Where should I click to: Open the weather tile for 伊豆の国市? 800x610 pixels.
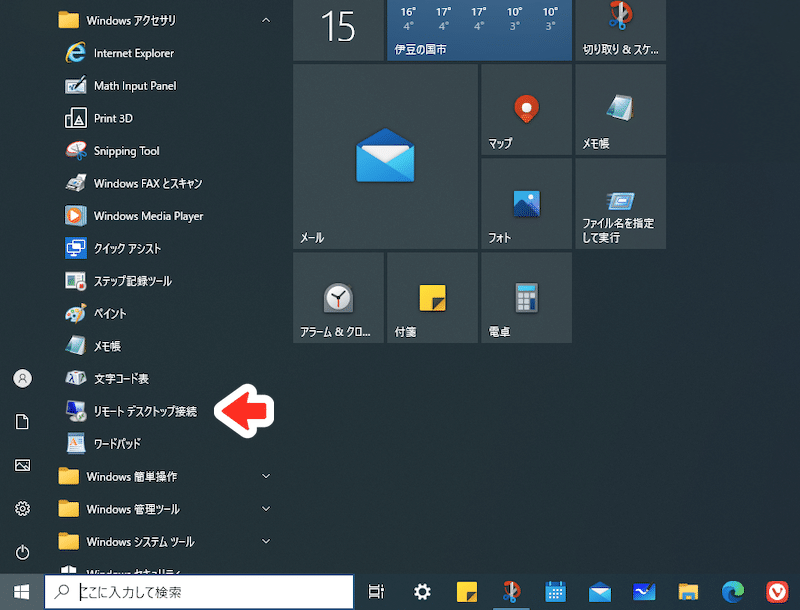coord(479,30)
